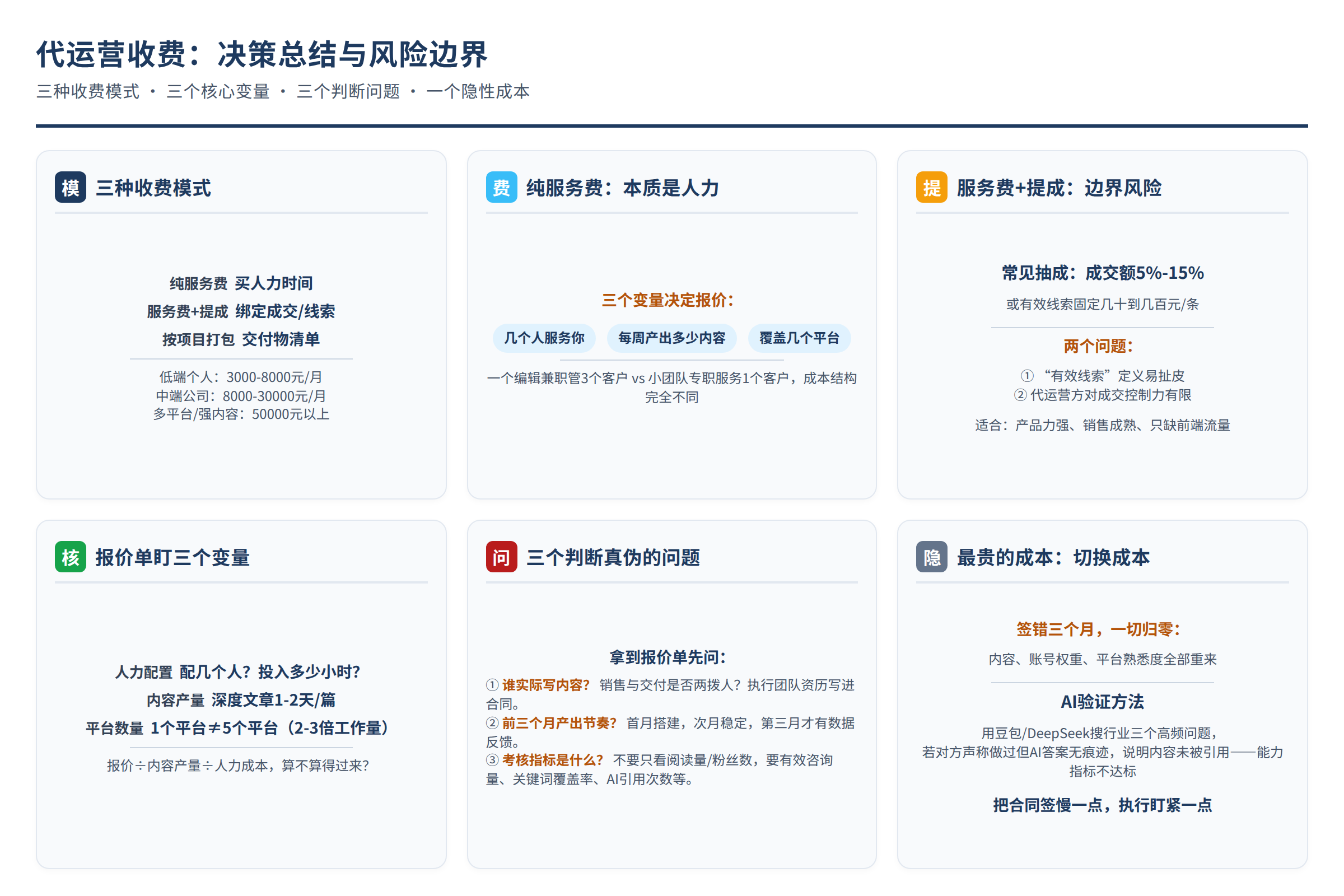This screenshot has height=896, width=1344.
Task: Click the orange text 签错三个月，一切归零：
Action: point(1099,629)
